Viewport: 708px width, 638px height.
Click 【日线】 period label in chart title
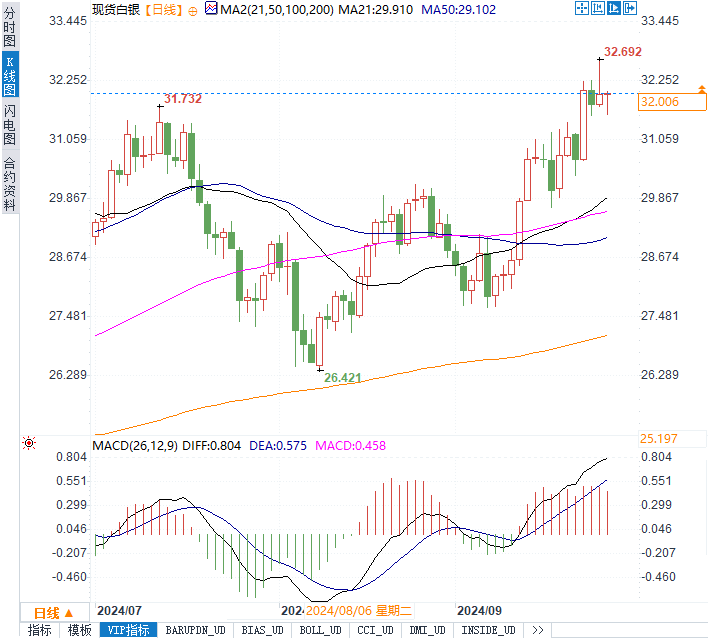coord(162,9)
